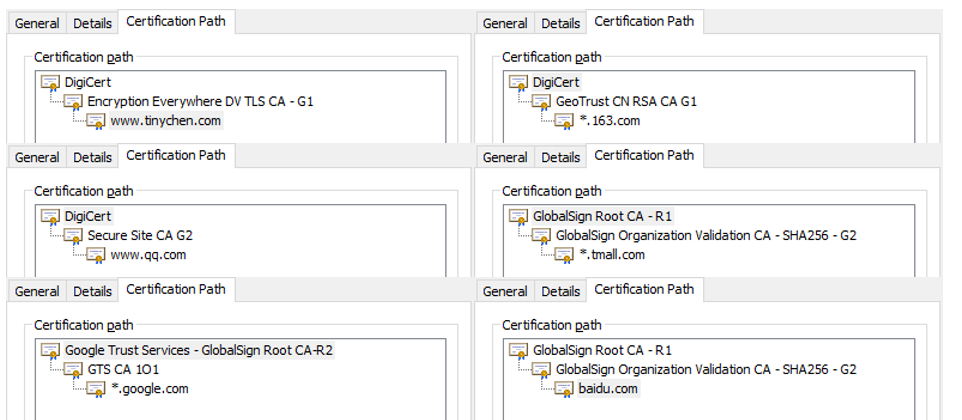Select GlobalSign Organization Validation CA text above baidu.com

click(706, 370)
